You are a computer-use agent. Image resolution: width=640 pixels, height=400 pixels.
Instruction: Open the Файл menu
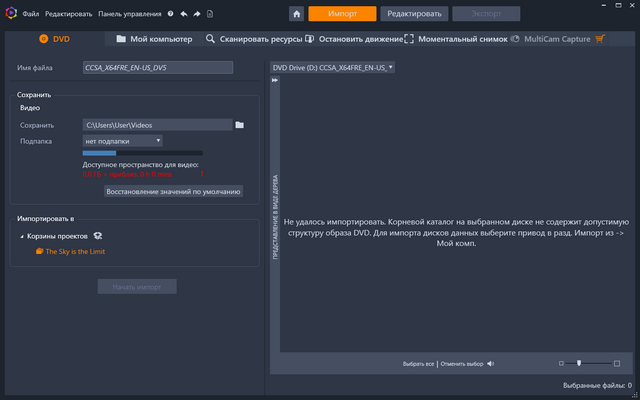(x=30, y=15)
